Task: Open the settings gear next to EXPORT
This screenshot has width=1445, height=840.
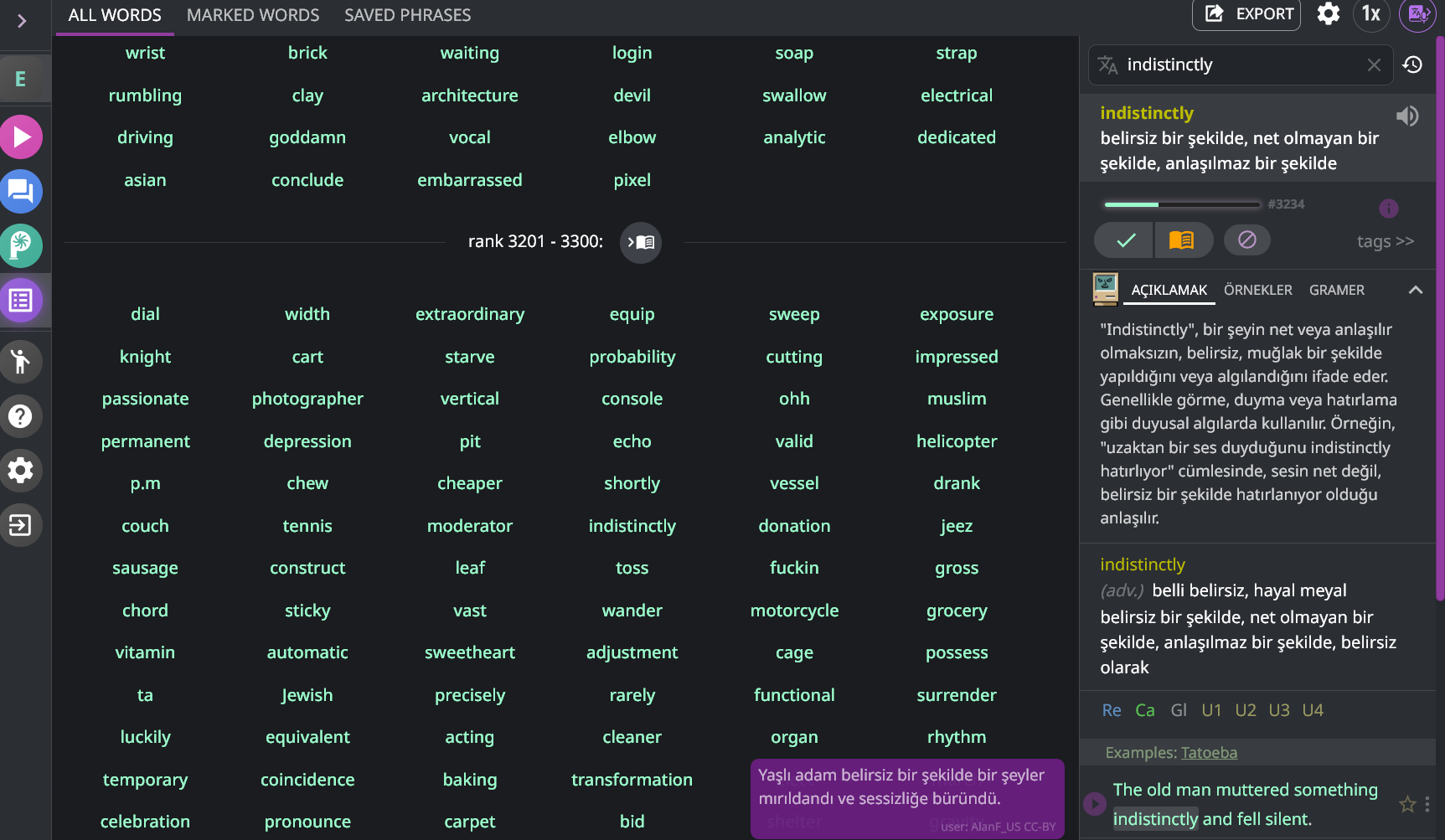Action: tap(1329, 14)
